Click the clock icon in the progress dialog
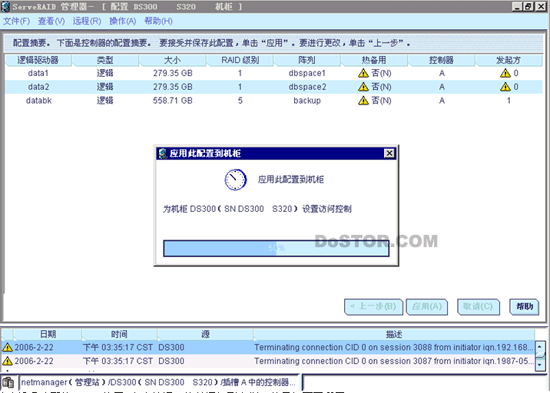 [235, 180]
